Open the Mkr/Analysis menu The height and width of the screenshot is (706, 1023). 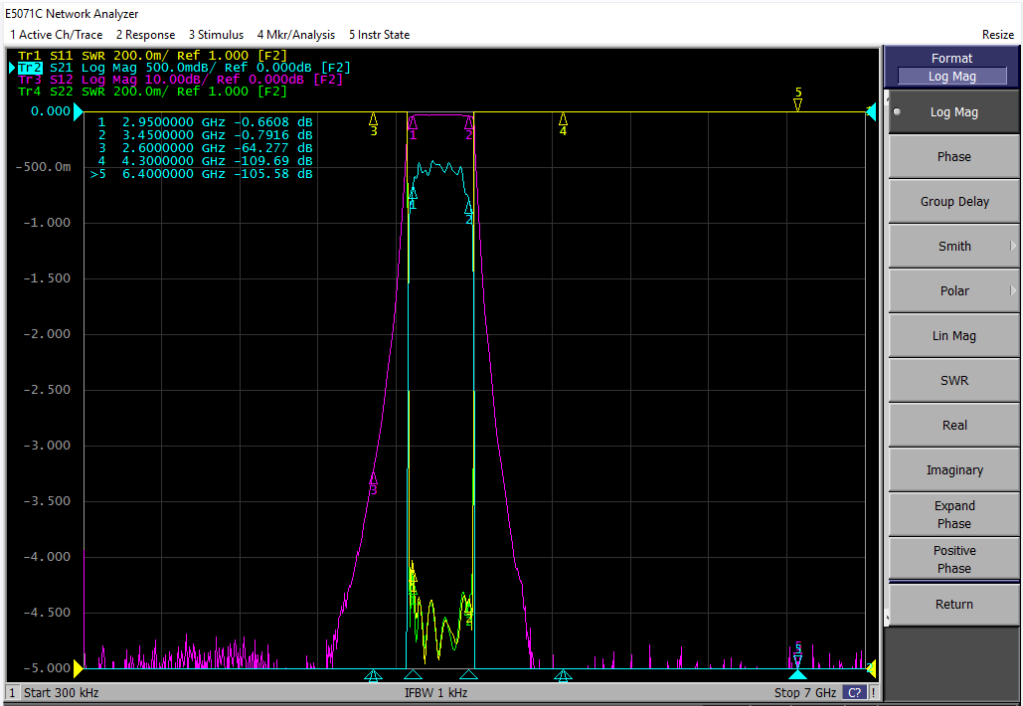pos(296,35)
